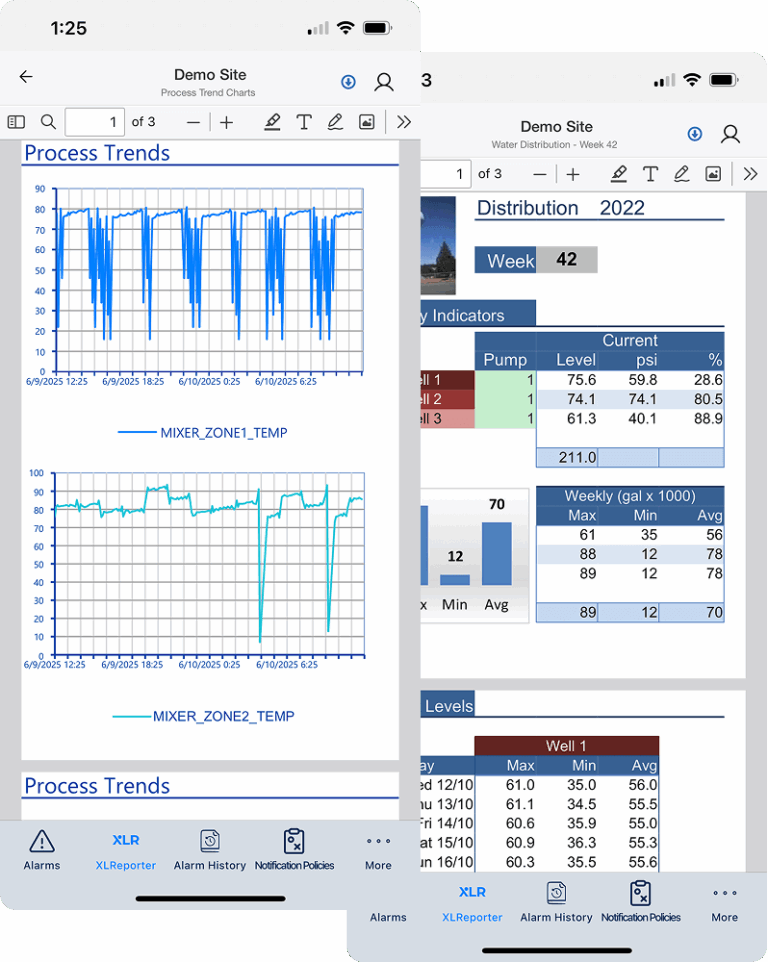768x962 pixels.
Task: Zoom in with plus on left phone
Action: point(227,122)
